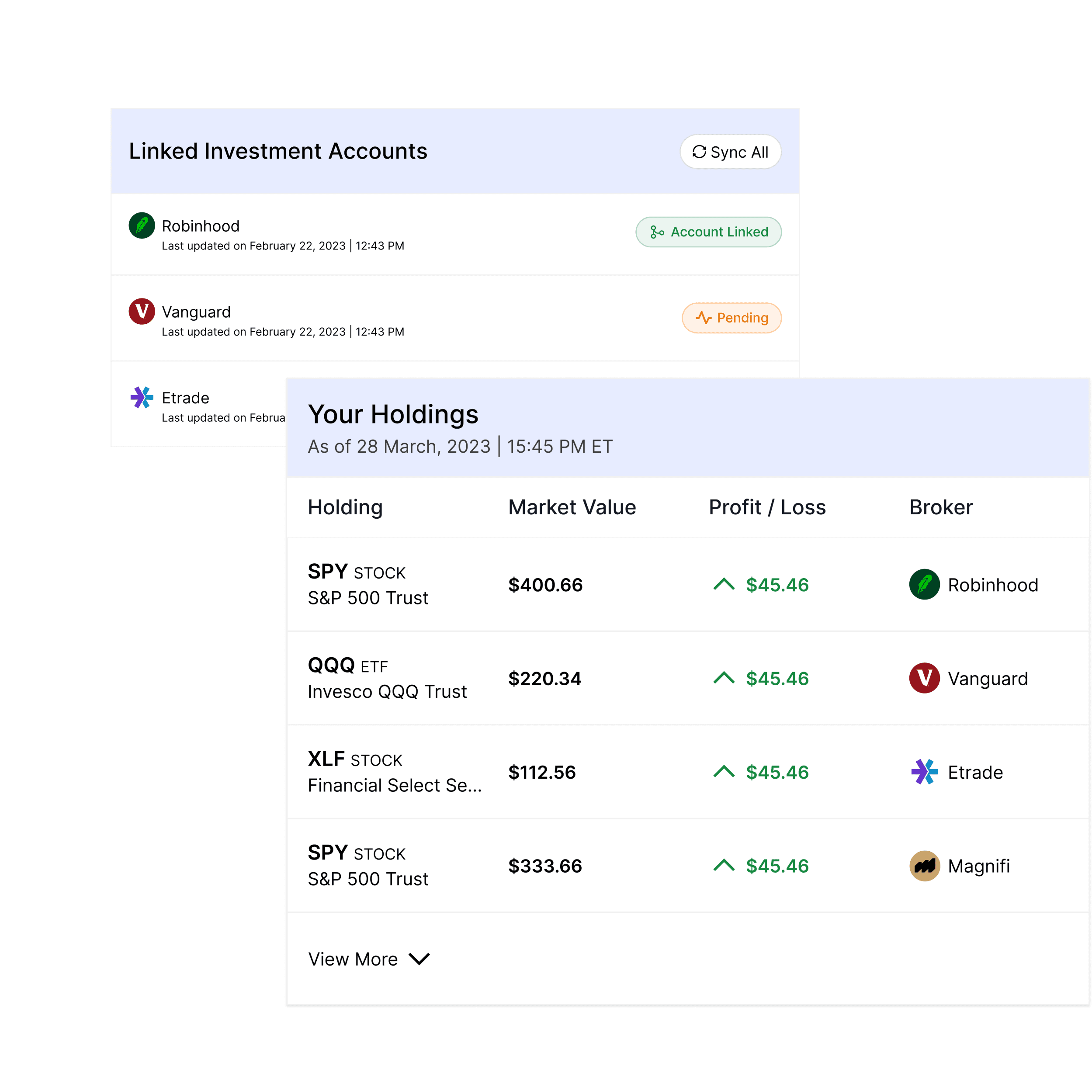Click the Etrade logo in Linked Accounts

point(142,397)
